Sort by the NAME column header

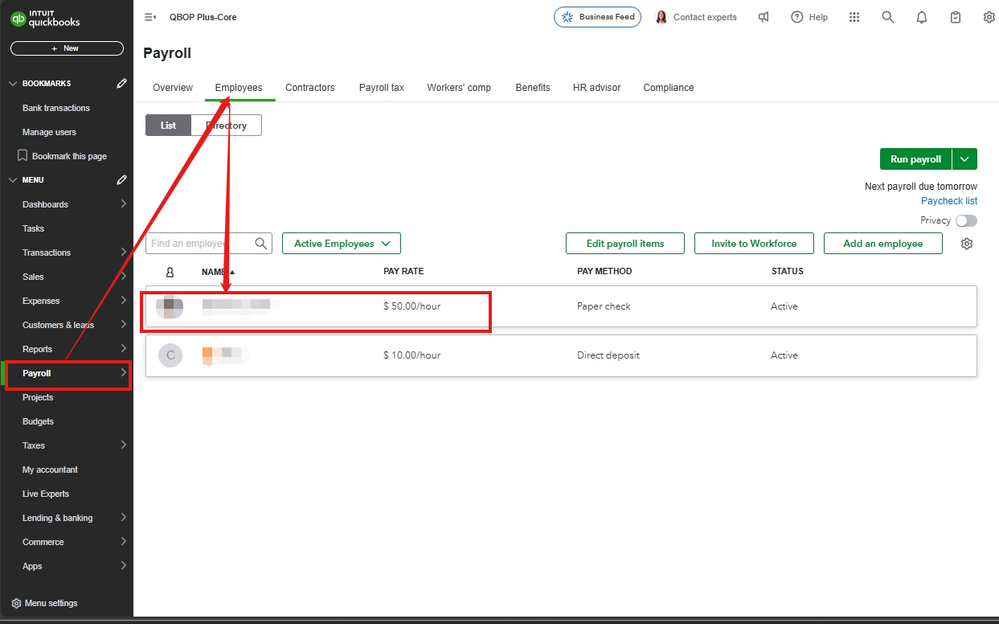[x=218, y=272]
